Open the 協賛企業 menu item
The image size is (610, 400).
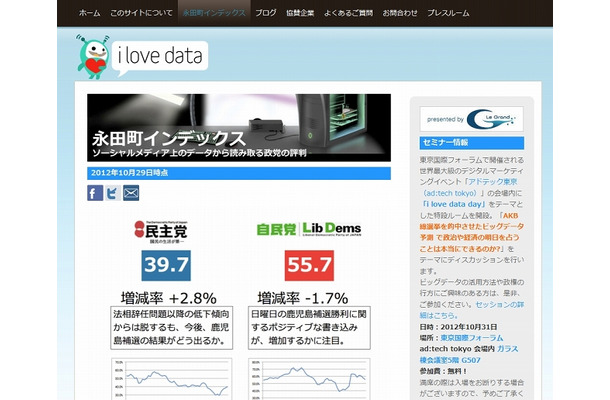(300, 13)
